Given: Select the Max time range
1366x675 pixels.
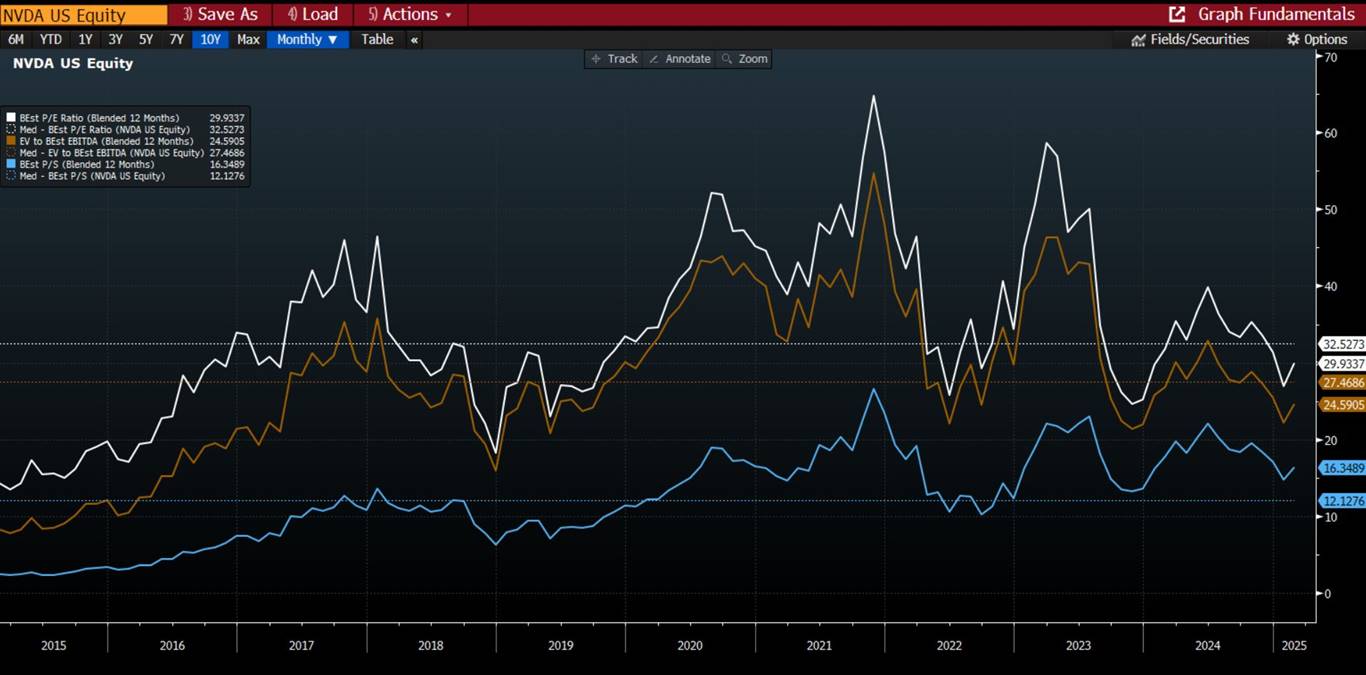Looking at the screenshot, I should 248,40.
